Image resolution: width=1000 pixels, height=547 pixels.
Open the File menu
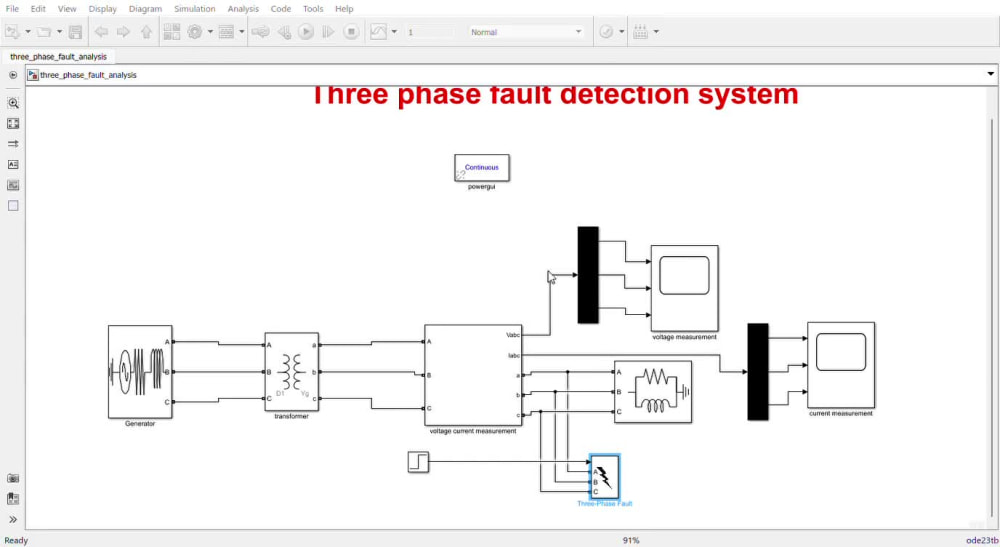[x=12, y=9]
